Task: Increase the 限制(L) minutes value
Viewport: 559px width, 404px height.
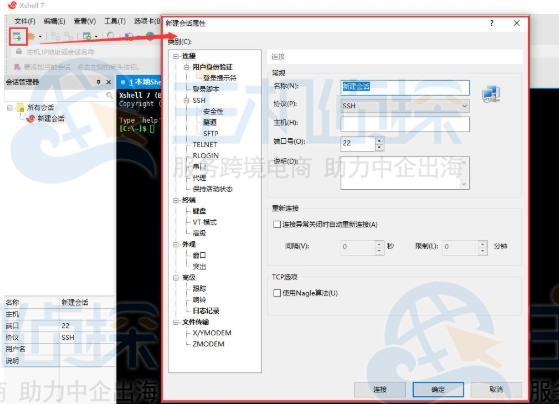Action: coord(483,244)
